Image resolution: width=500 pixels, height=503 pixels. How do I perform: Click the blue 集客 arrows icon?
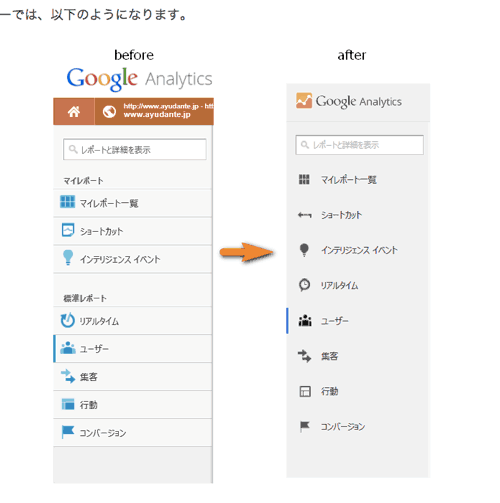click(x=68, y=376)
